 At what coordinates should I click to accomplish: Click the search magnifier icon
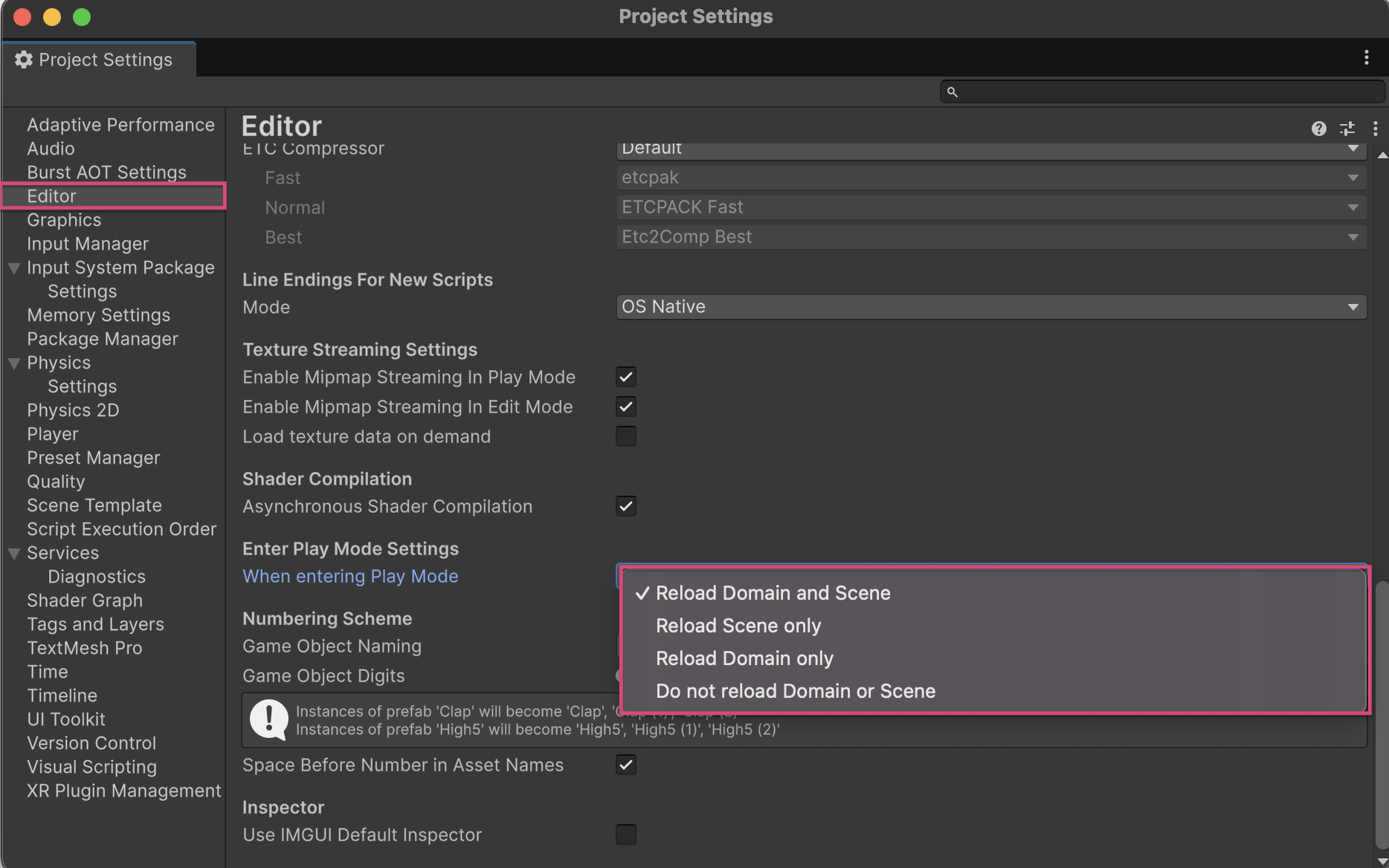pyautogui.click(x=952, y=92)
